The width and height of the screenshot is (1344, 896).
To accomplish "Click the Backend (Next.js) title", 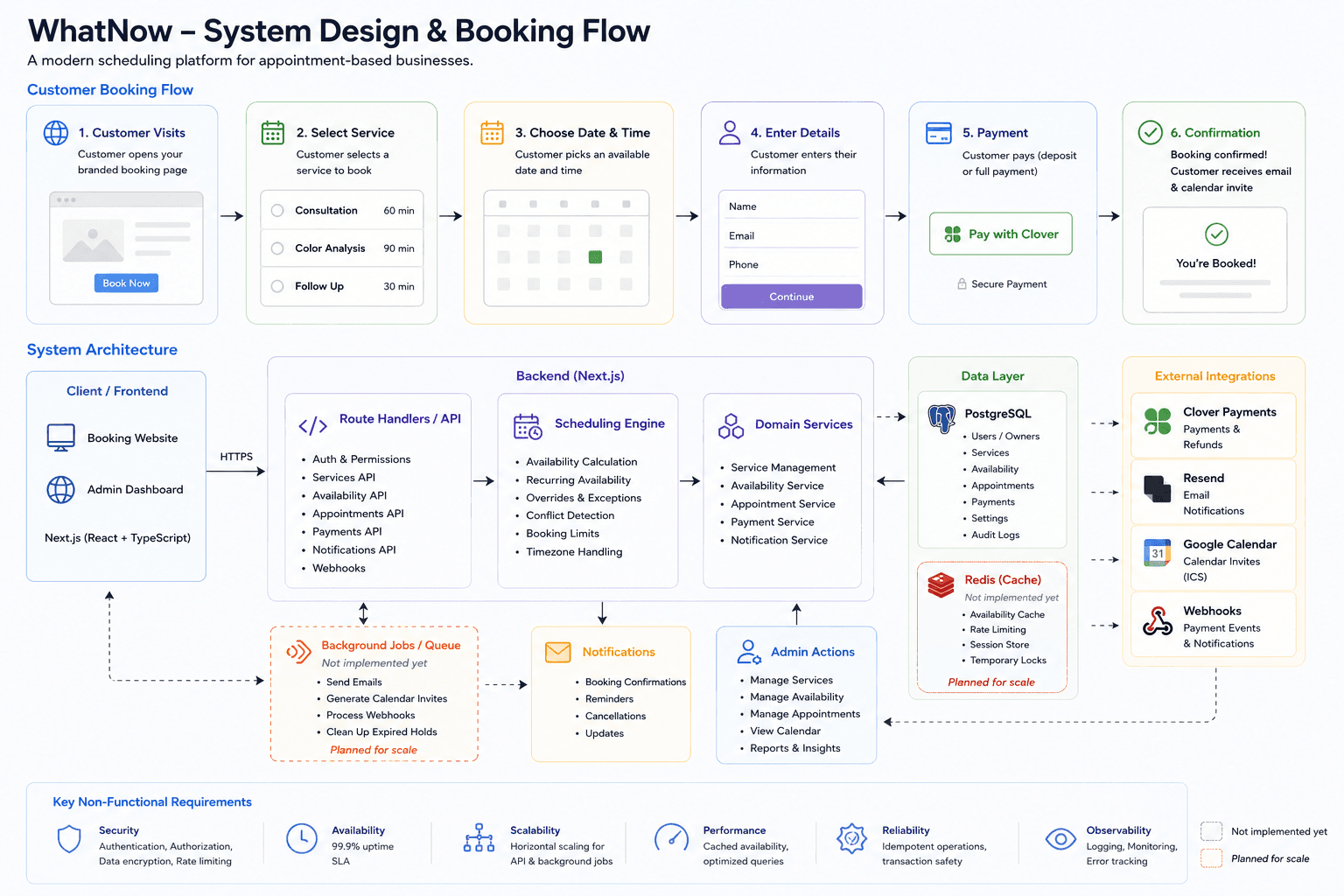I will (570, 376).
